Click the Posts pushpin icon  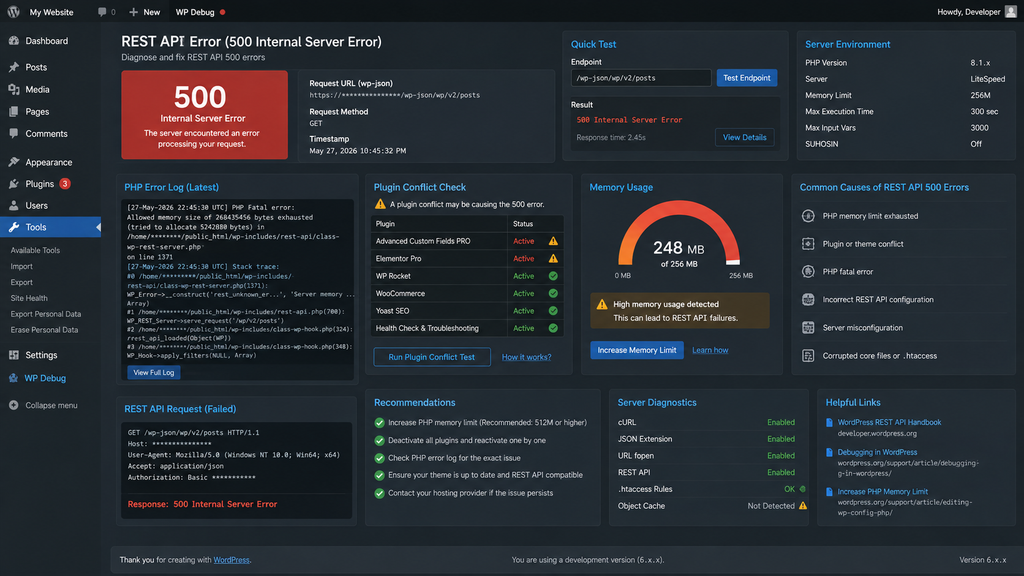pos(14,67)
